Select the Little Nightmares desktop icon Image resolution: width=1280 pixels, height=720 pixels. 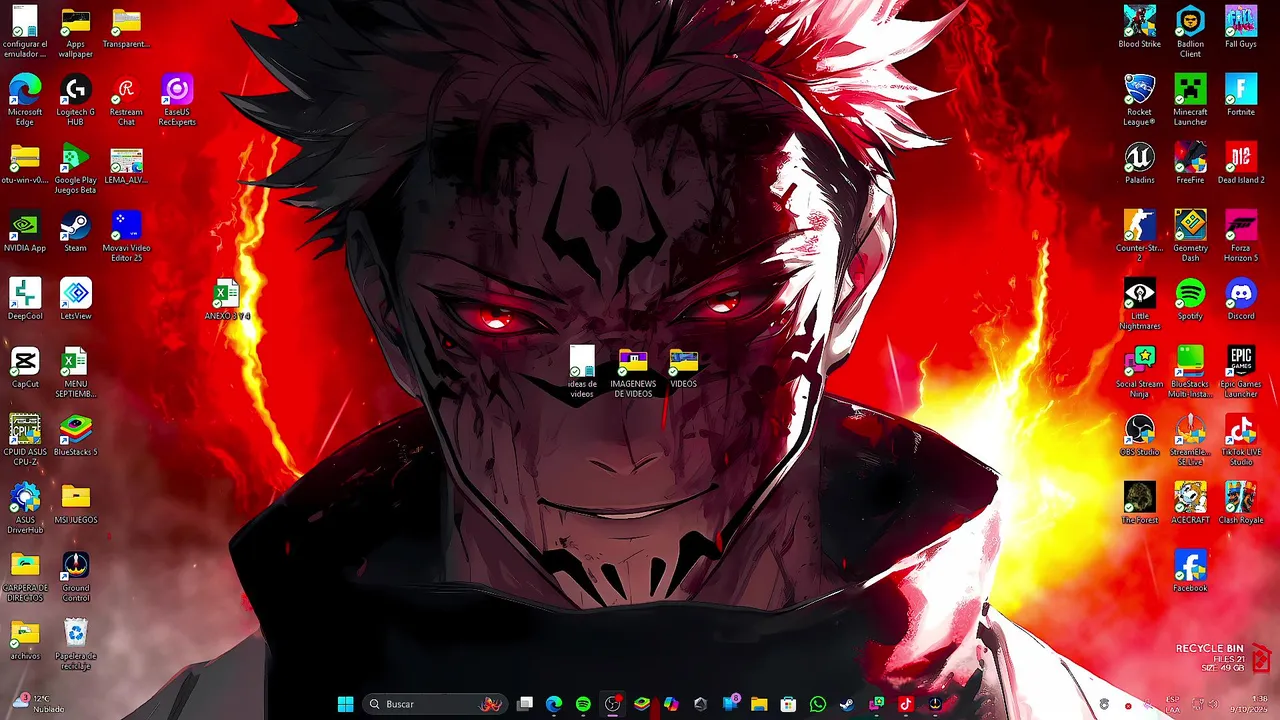tap(1139, 304)
